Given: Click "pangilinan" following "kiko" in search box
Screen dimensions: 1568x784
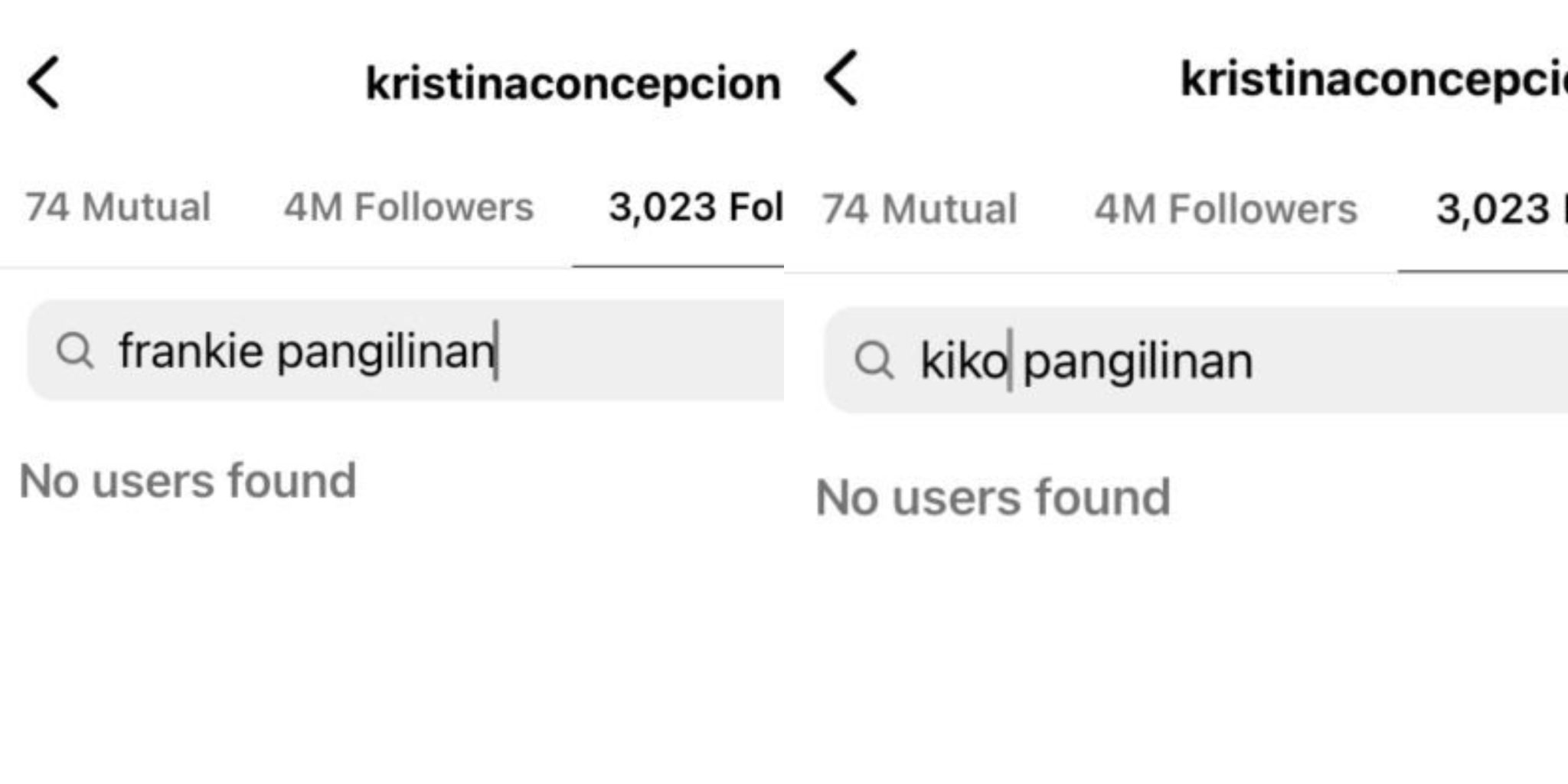Looking at the screenshot, I should [1138, 361].
